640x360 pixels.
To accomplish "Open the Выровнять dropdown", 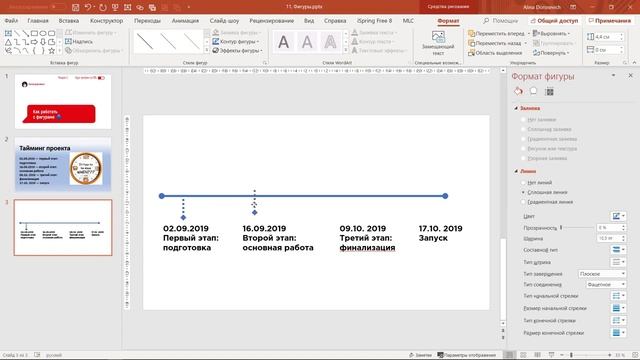I will [x=551, y=33].
